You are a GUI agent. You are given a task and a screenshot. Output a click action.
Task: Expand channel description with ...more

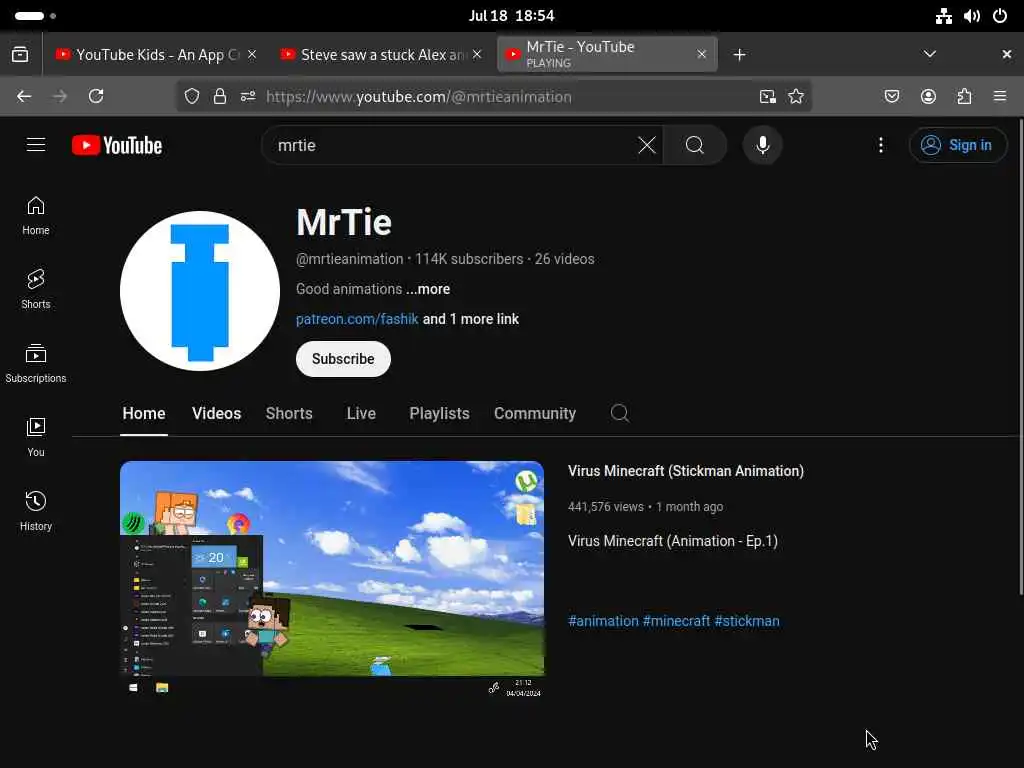coord(428,289)
